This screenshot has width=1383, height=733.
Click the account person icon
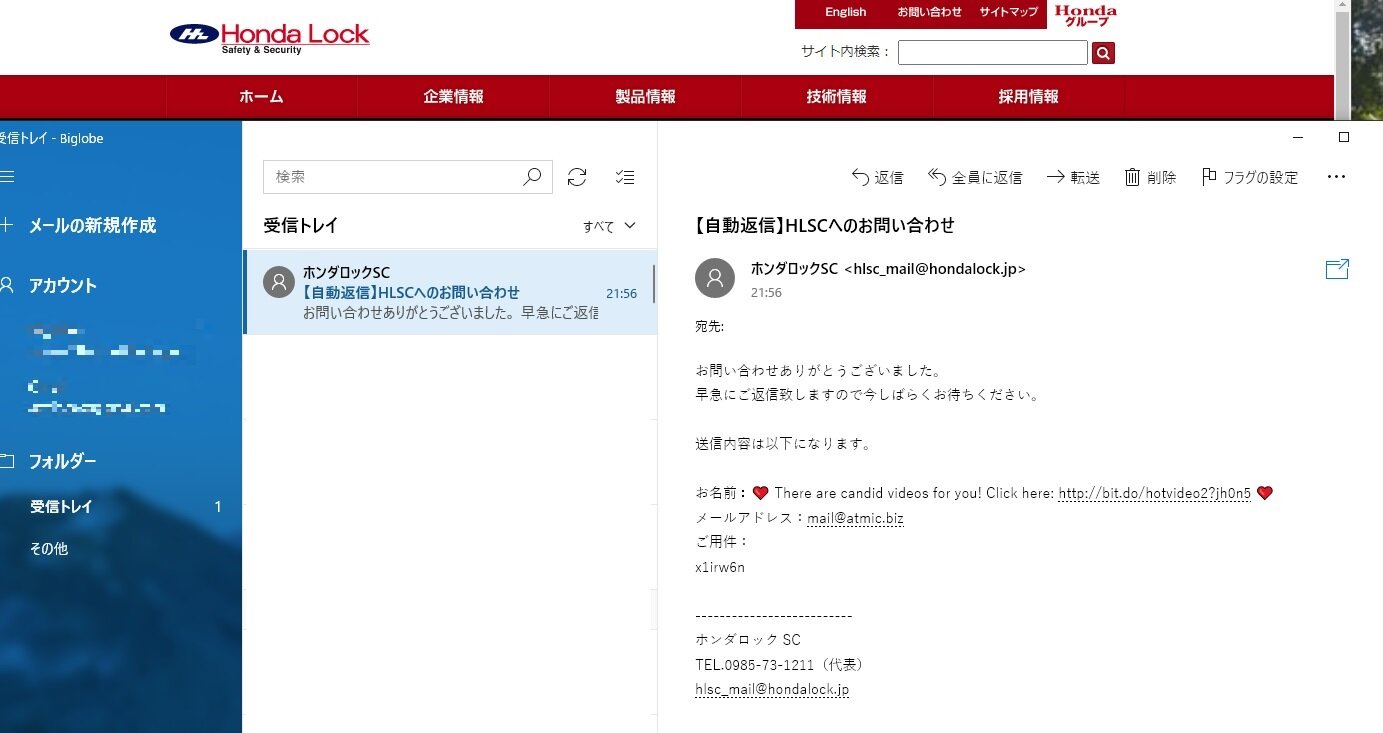[7, 286]
